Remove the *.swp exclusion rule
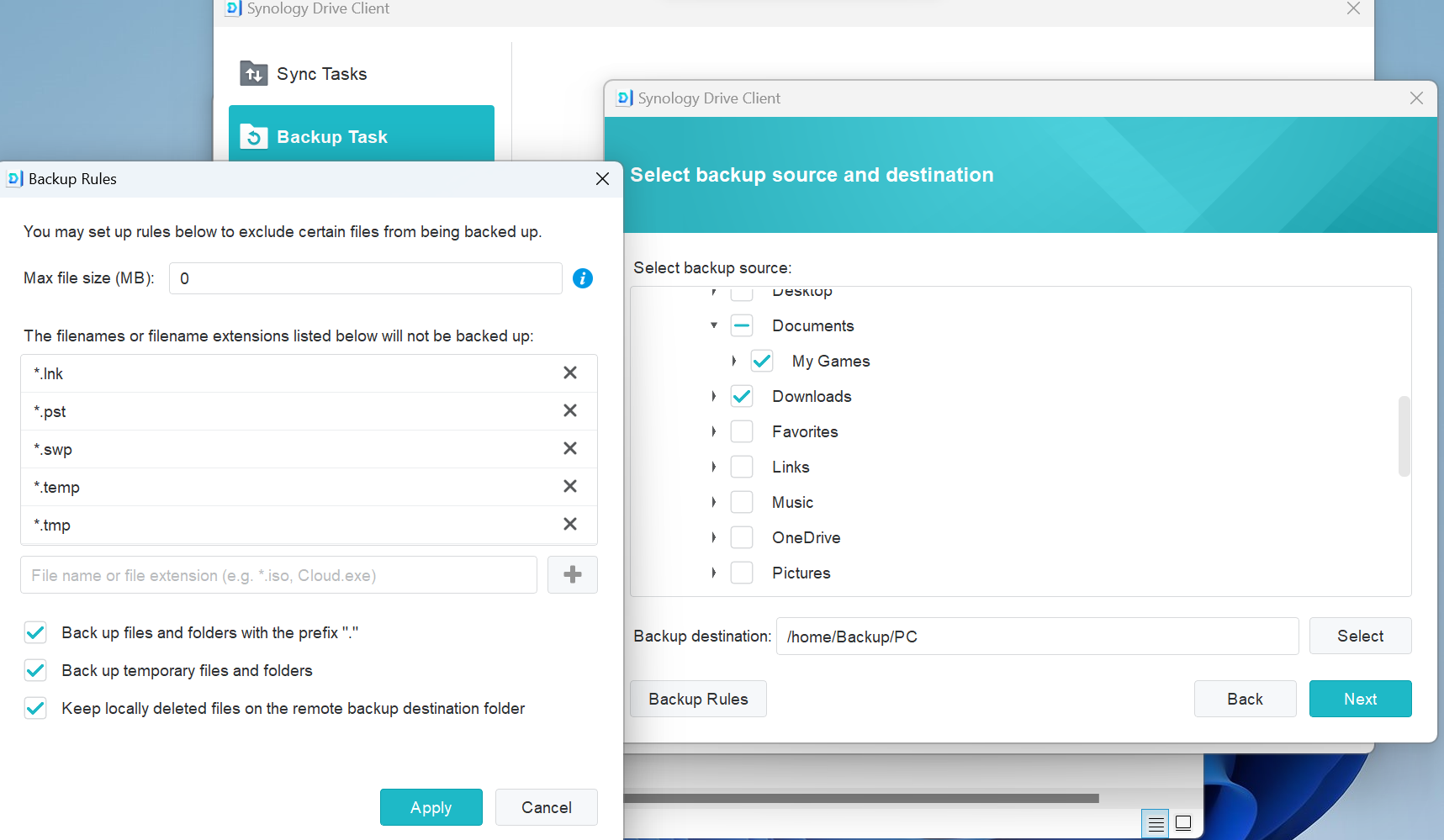 click(x=570, y=448)
